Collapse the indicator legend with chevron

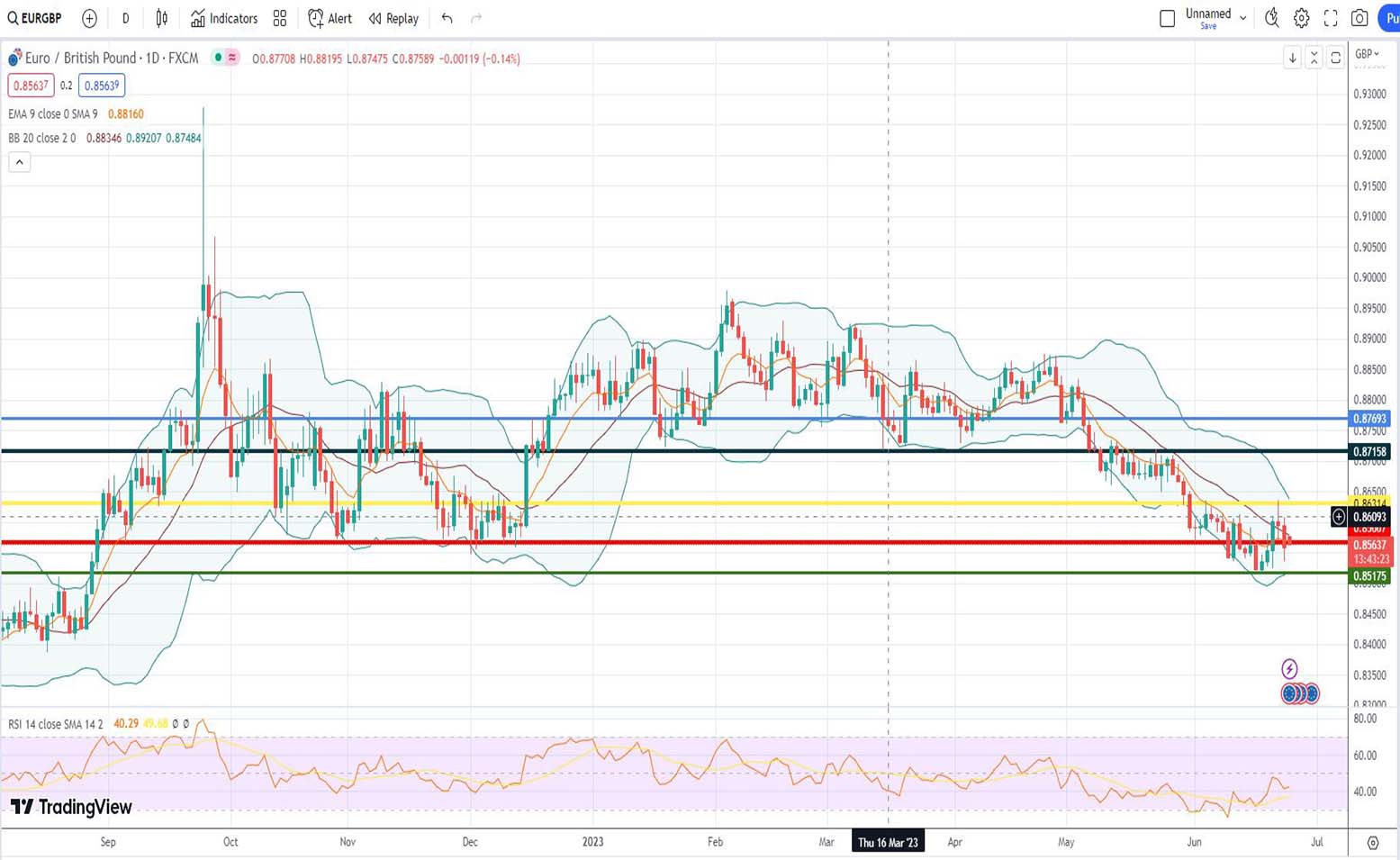point(20,162)
